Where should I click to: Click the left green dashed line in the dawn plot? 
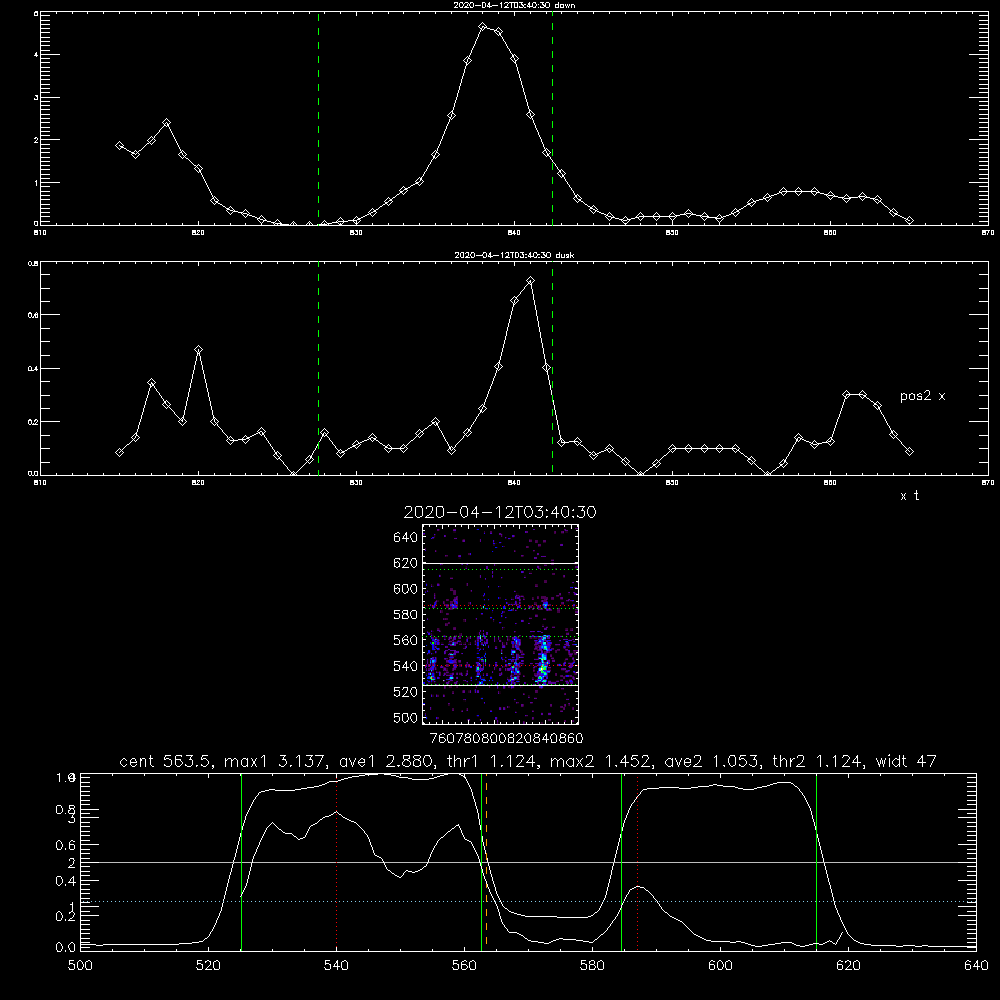pyautogui.click(x=318, y=118)
